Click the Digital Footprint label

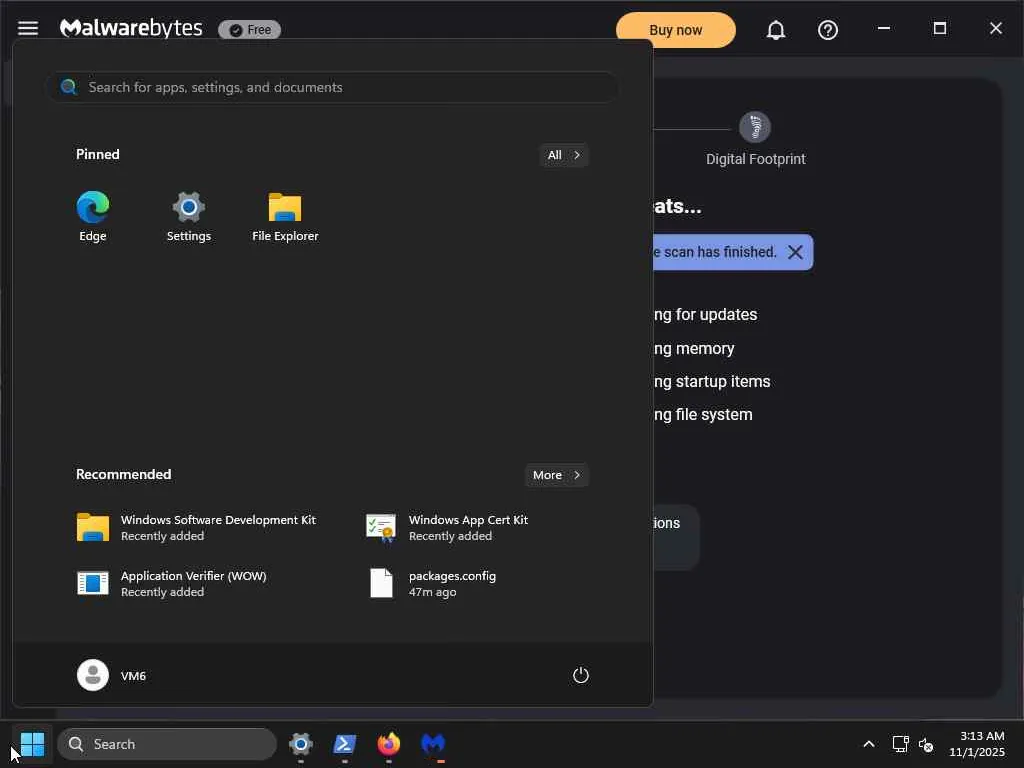click(x=756, y=159)
